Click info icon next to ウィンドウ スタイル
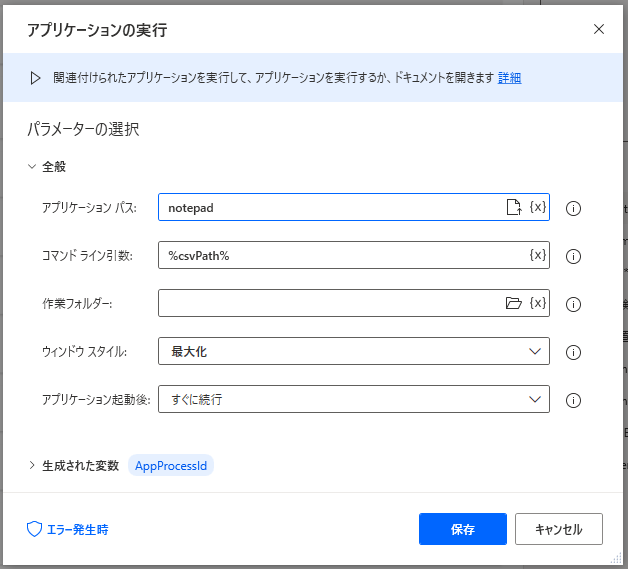Viewport: 628px width, 569px height. click(574, 352)
